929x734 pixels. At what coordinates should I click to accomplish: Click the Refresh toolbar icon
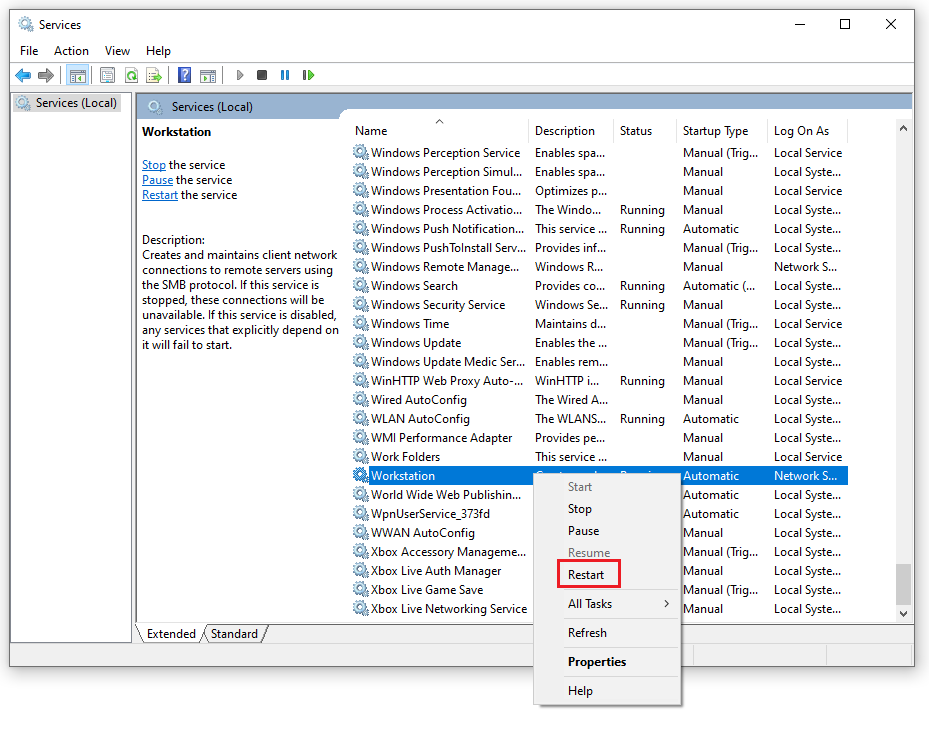pos(131,75)
